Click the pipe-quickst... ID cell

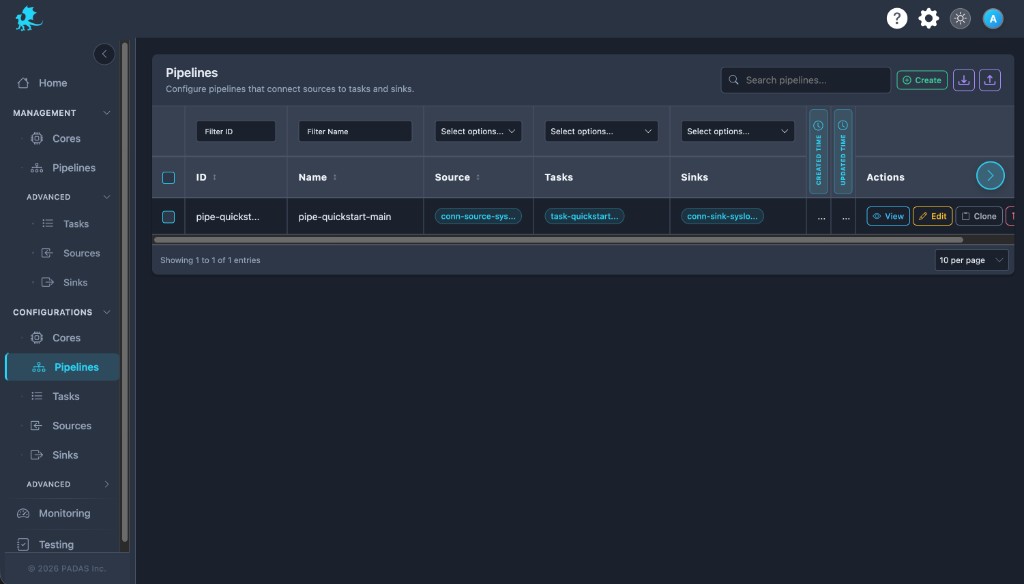(227, 217)
